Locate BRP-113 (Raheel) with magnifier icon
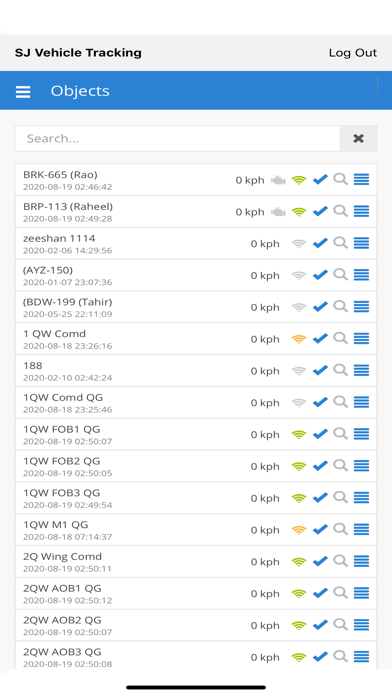 [341, 211]
